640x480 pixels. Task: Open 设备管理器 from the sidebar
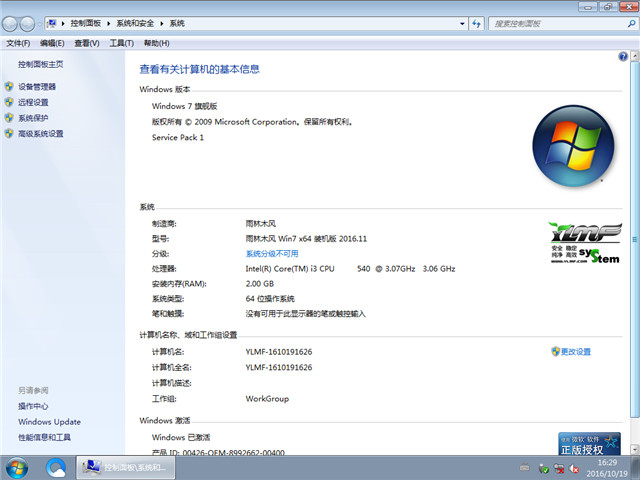(37, 87)
